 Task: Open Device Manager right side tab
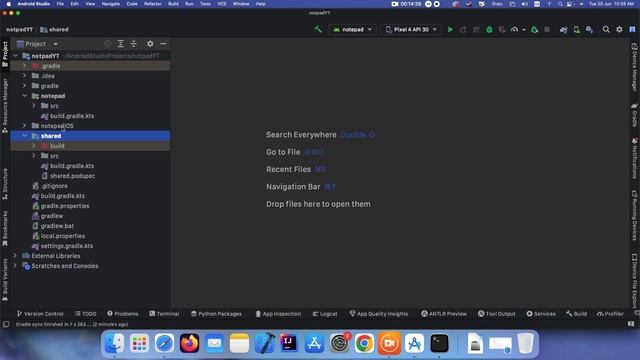(634, 67)
